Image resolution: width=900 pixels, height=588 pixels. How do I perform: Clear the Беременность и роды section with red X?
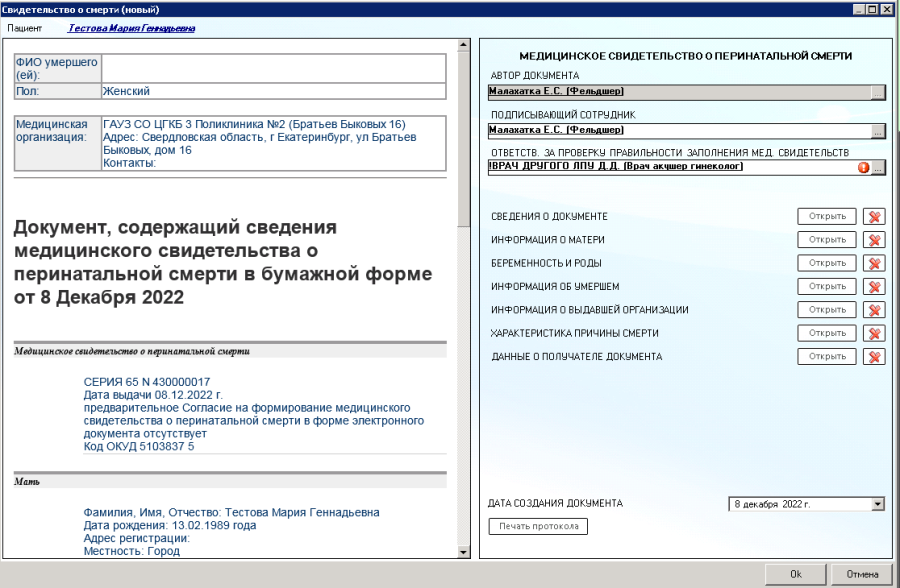point(874,264)
